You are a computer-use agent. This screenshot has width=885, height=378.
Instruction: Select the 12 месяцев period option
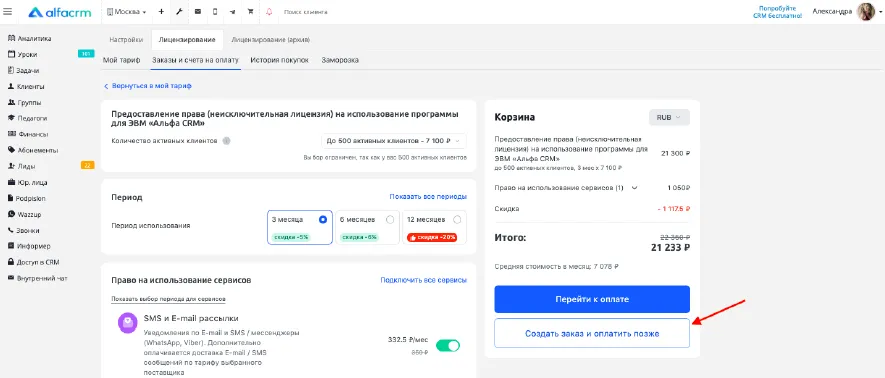pyautogui.click(x=434, y=227)
